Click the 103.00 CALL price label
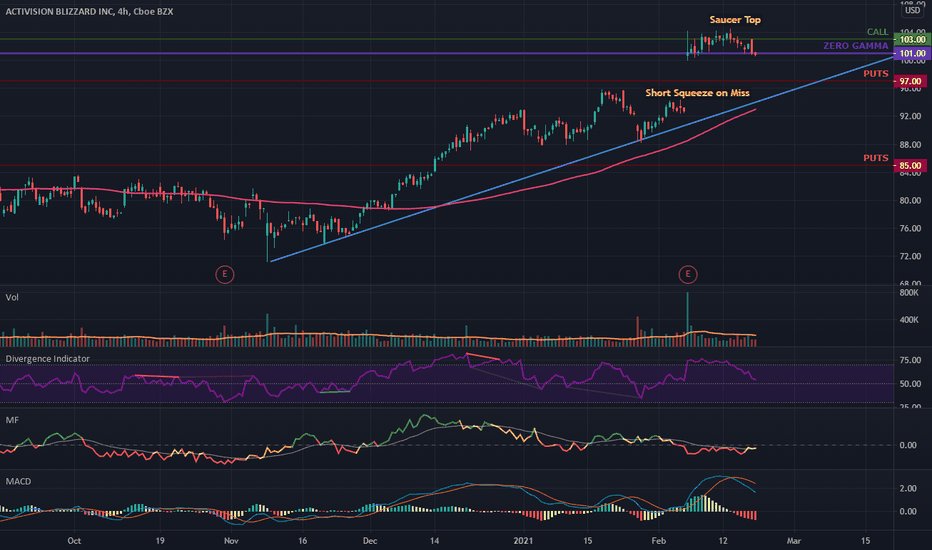This screenshot has width=932, height=550. (912, 39)
